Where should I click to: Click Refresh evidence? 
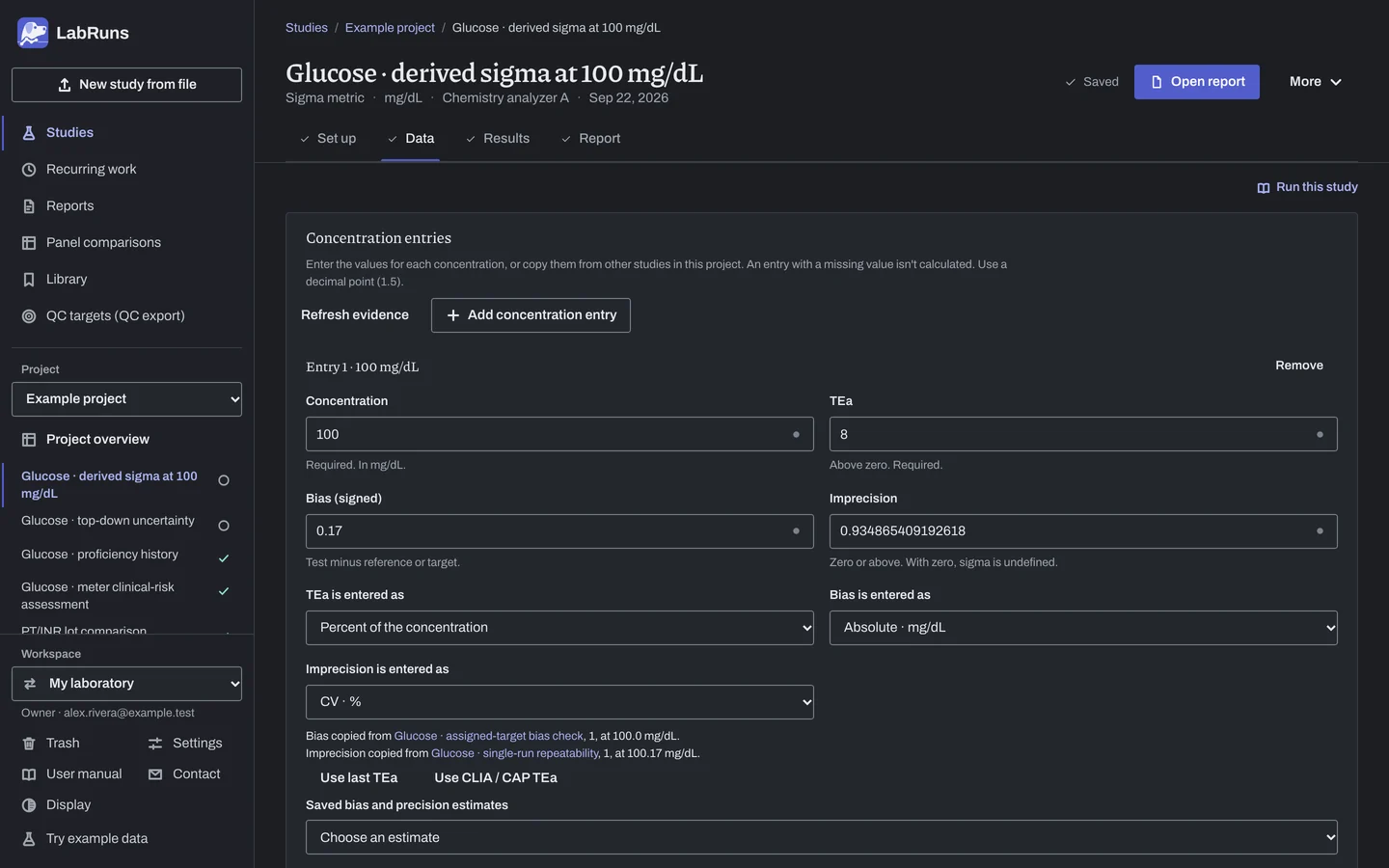point(355,315)
